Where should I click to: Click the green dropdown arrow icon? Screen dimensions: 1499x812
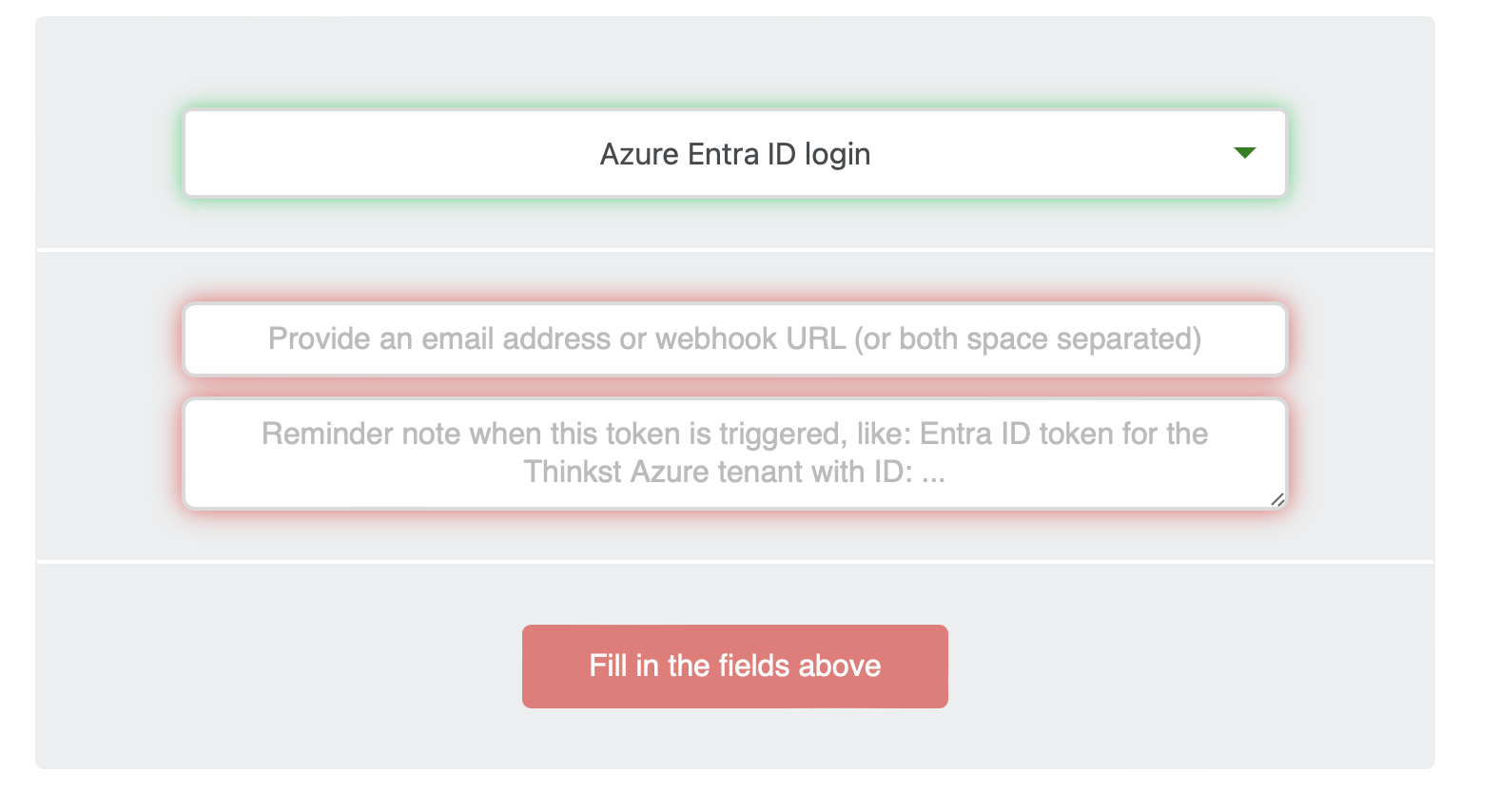[x=1244, y=153]
